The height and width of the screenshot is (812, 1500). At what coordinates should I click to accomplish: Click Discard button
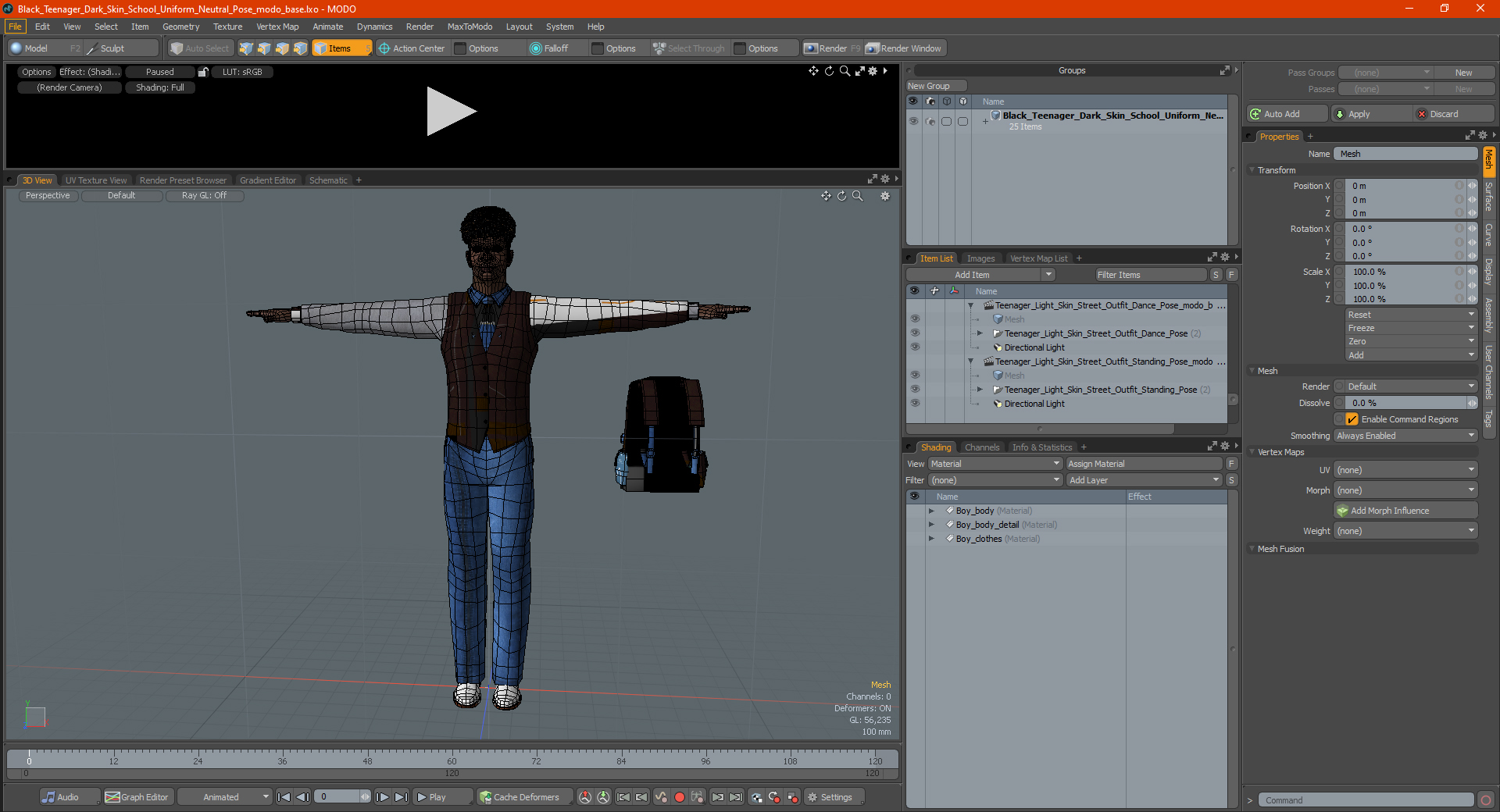[1454, 114]
